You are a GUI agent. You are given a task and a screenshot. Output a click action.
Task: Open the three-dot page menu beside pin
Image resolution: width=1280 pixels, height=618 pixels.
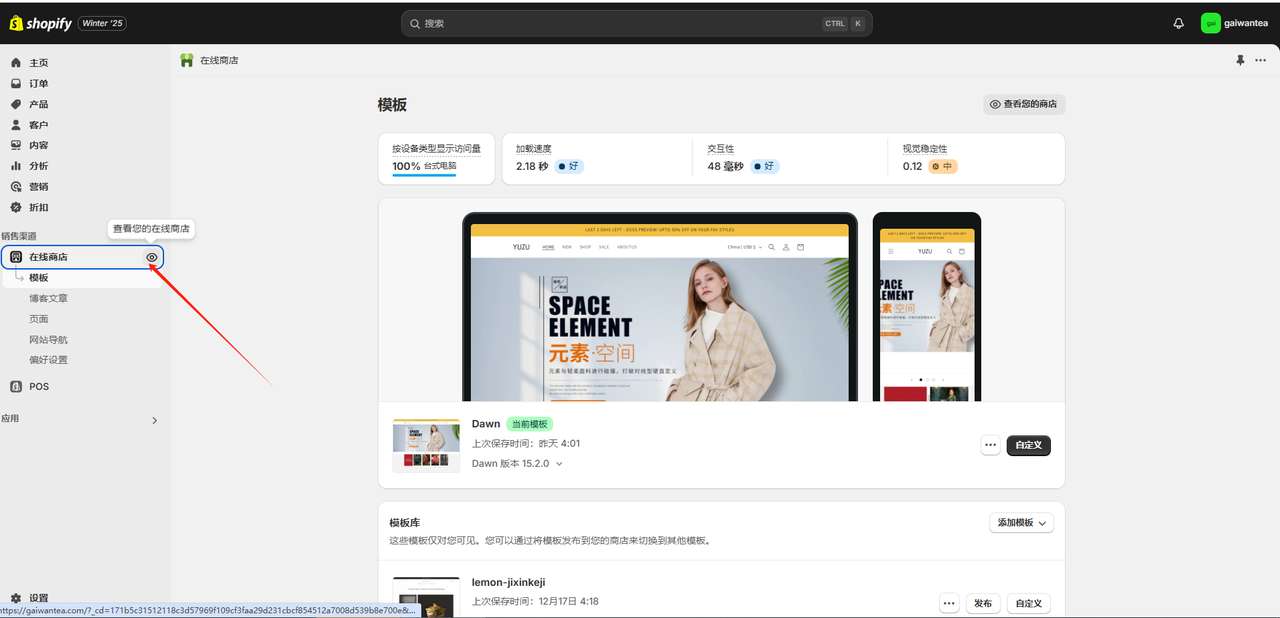(1260, 60)
